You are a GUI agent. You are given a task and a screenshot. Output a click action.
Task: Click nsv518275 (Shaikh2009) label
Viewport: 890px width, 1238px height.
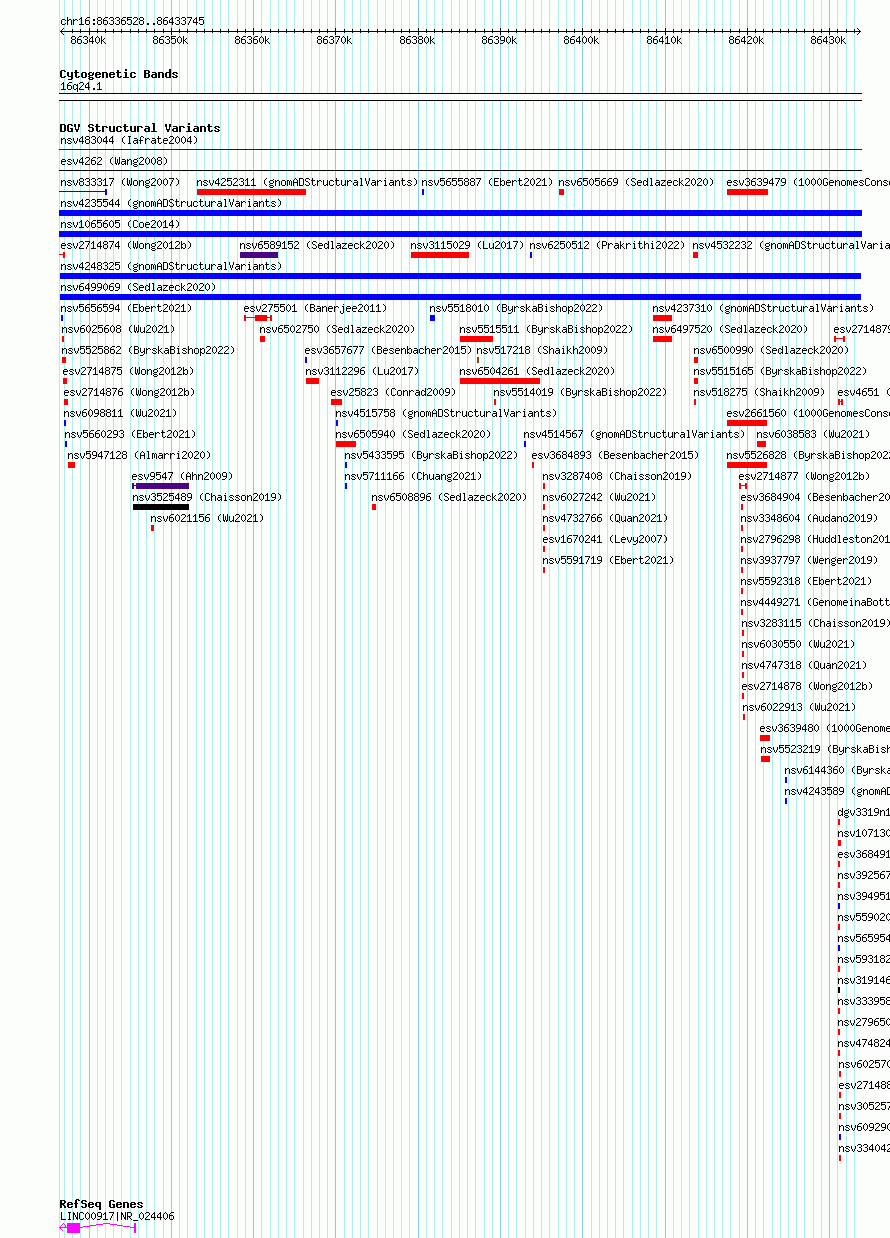point(759,392)
